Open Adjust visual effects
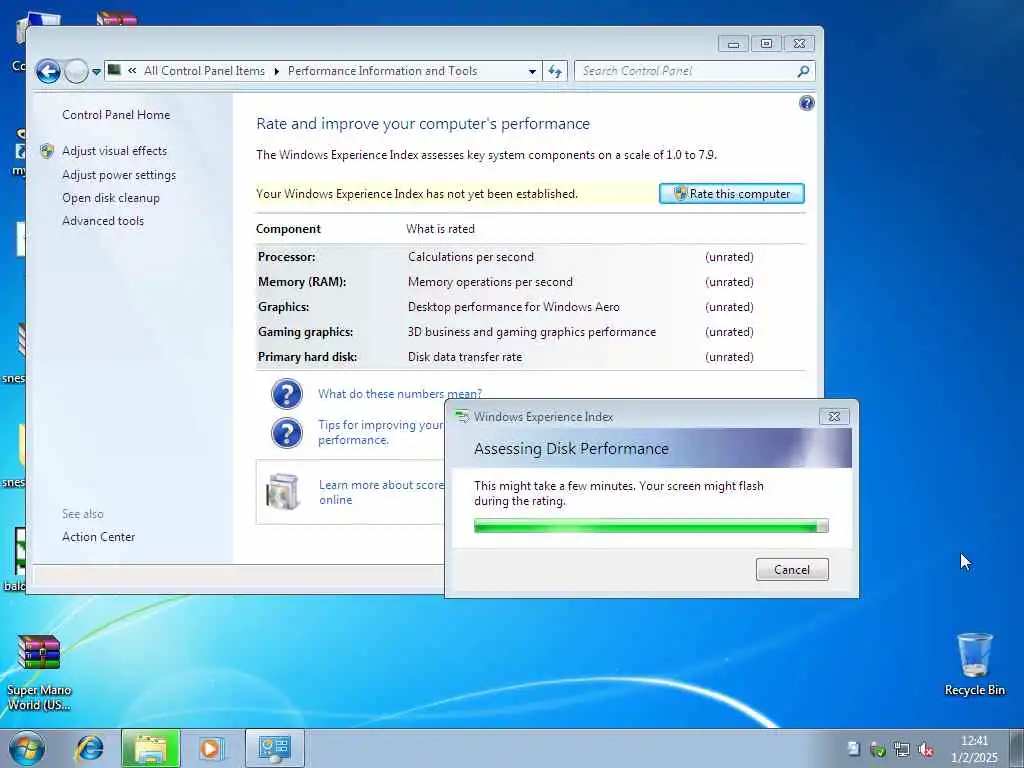This screenshot has height=768, width=1024. click(x=114, y=151)
